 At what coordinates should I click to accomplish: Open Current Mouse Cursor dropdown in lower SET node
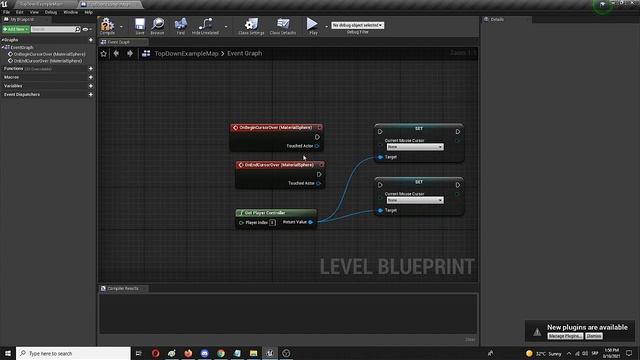click(x=415, y=200)
